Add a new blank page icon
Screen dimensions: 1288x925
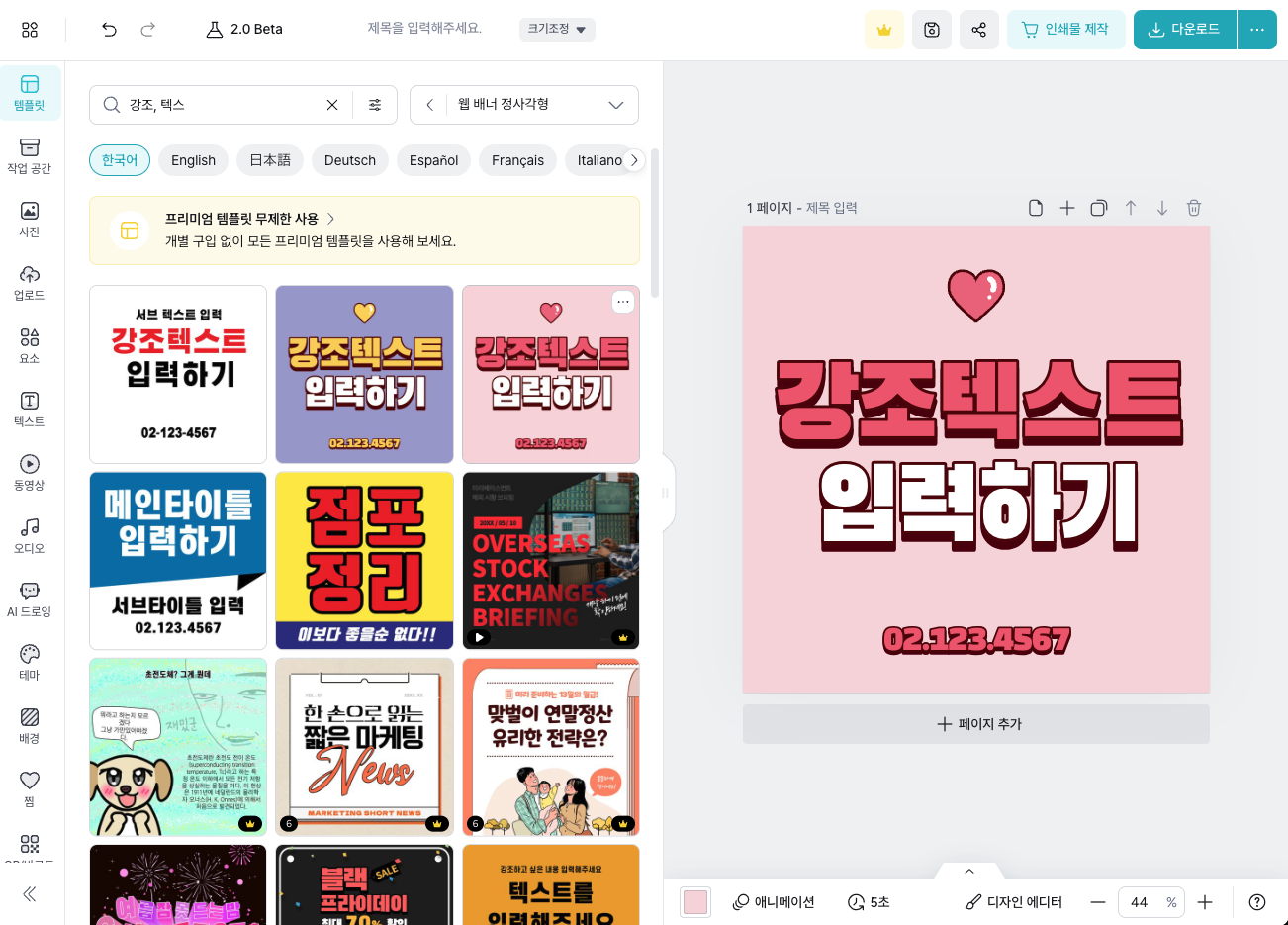pyautogui.click(x=1036, y=208)
